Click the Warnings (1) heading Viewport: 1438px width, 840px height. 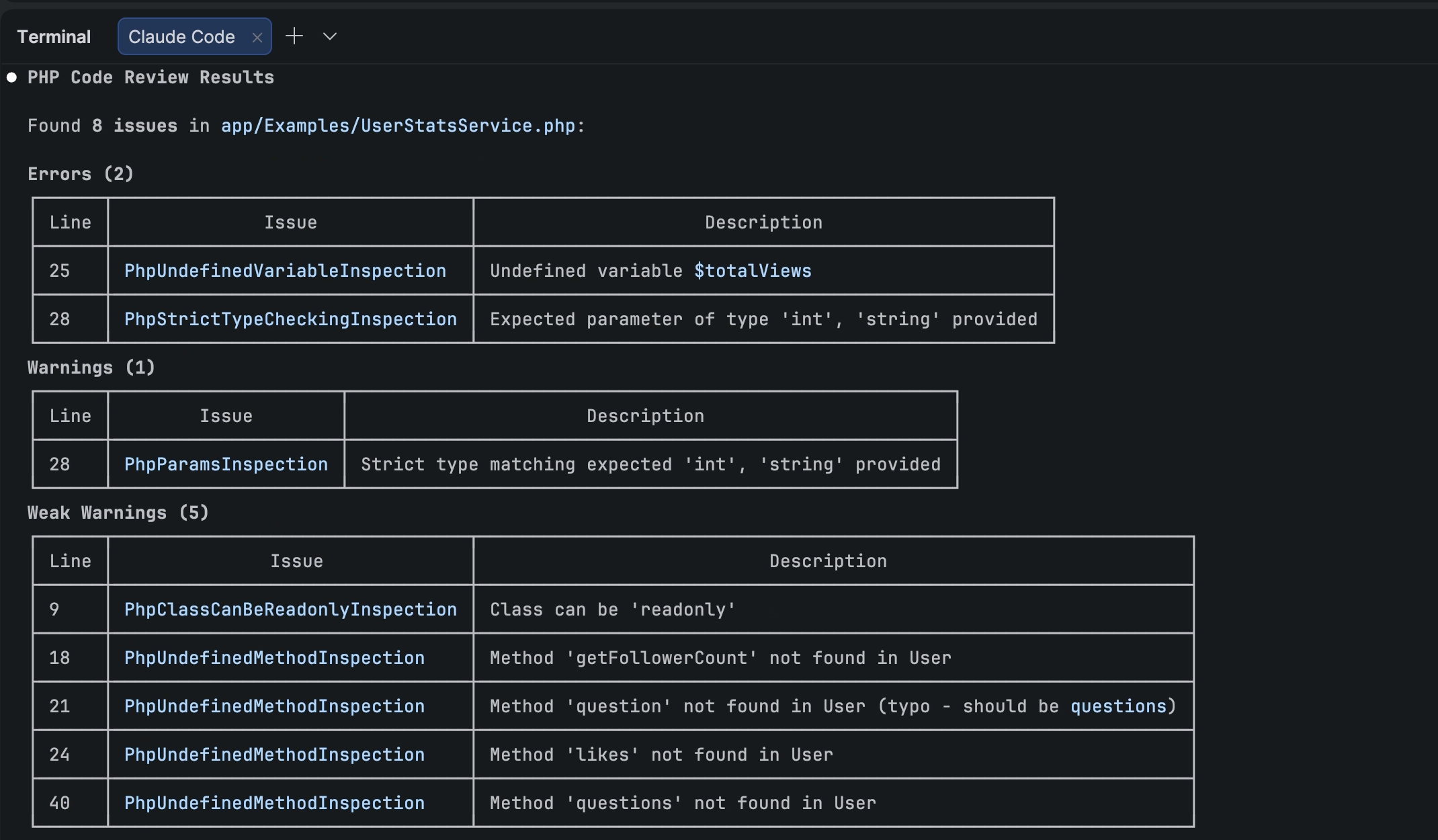pyautogui.click(x=91, y=368)
